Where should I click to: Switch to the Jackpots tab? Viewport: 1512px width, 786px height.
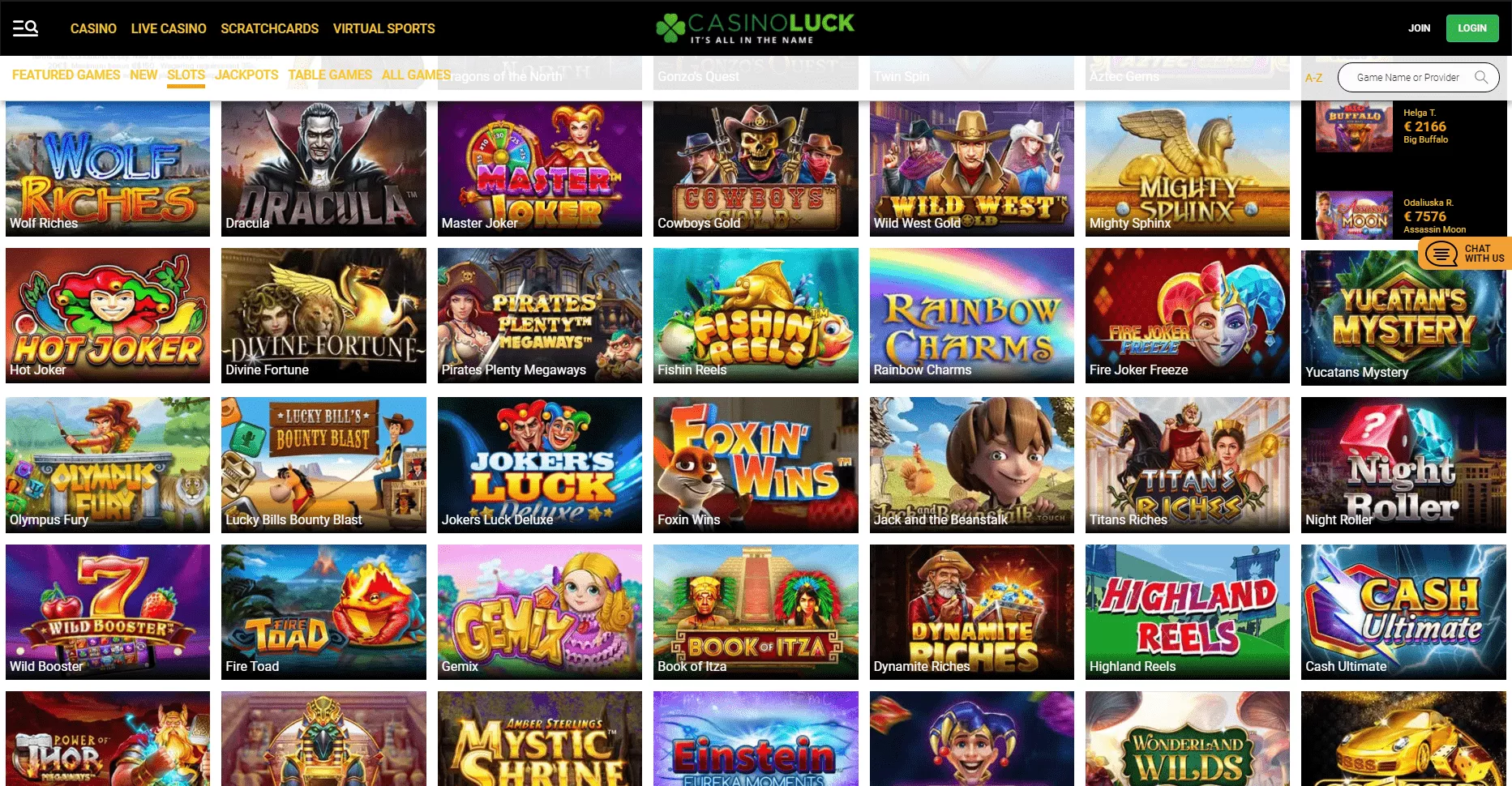pos(246,75)
